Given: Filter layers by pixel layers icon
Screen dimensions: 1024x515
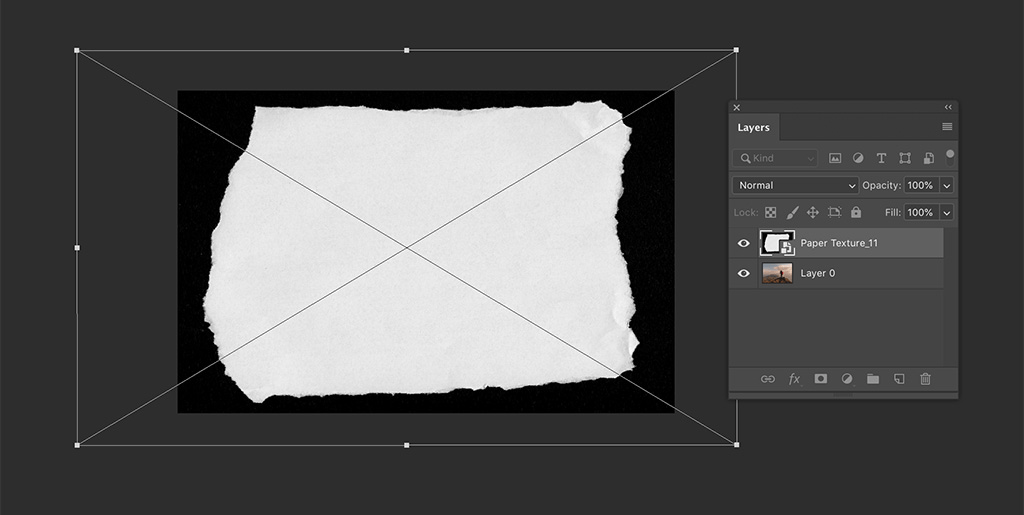Looking at the screenshot, I should (x=835, y=158).
